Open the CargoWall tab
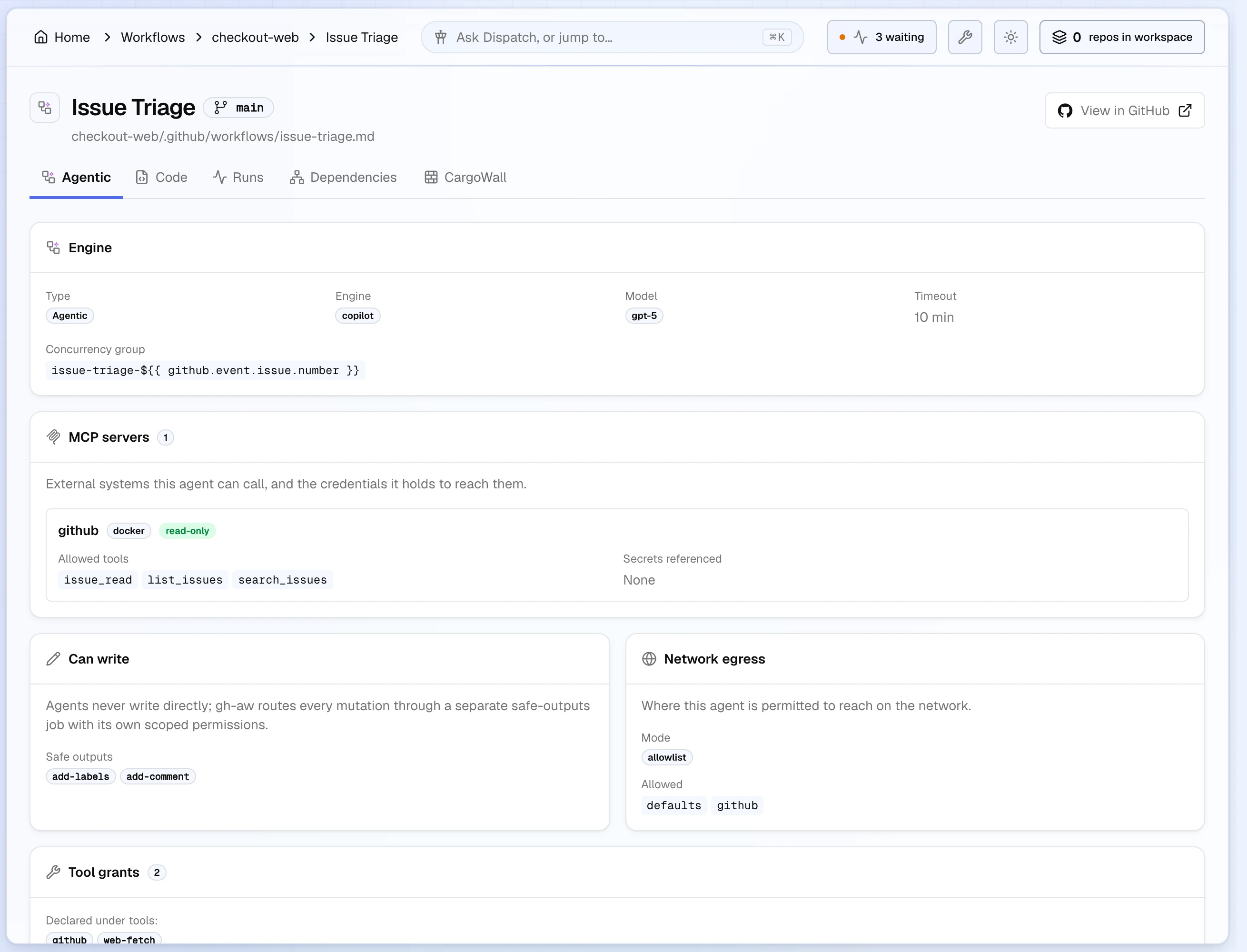Screen dimensions: 1247x952 465,178
